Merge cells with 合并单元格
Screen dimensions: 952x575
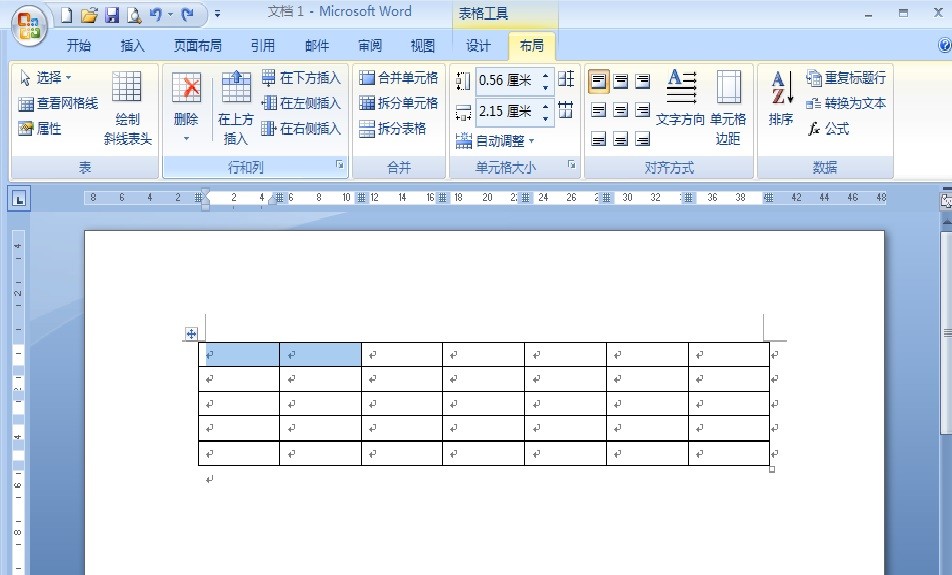click(398, 78)
